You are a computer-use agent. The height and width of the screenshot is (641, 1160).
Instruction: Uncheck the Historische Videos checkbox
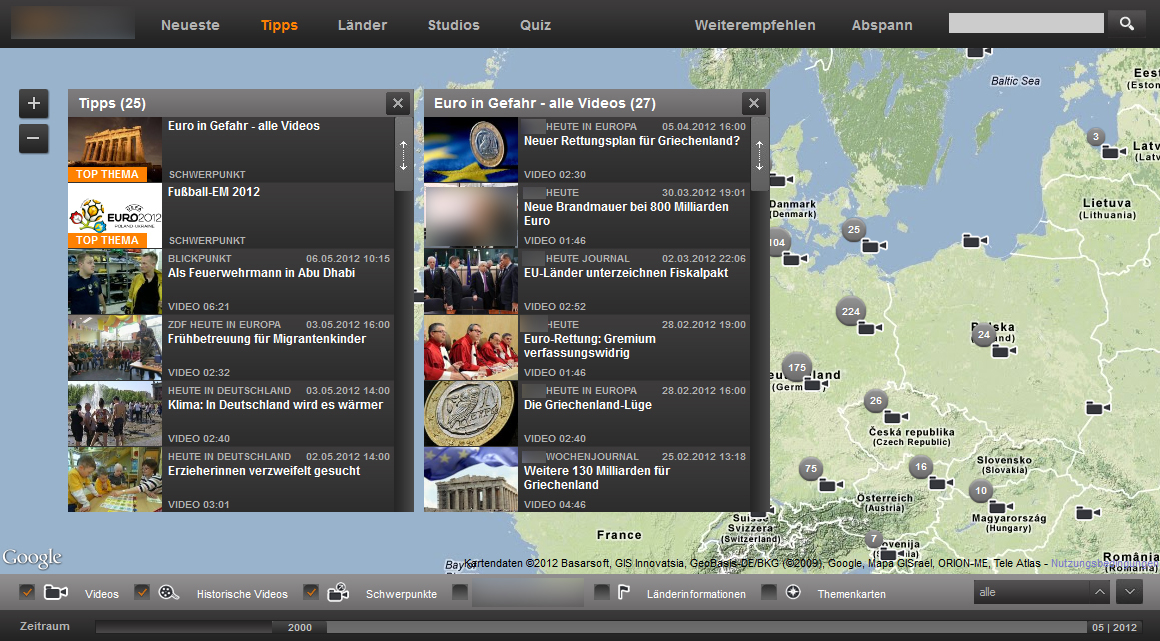pyautogui.click(x=142, y=593)
